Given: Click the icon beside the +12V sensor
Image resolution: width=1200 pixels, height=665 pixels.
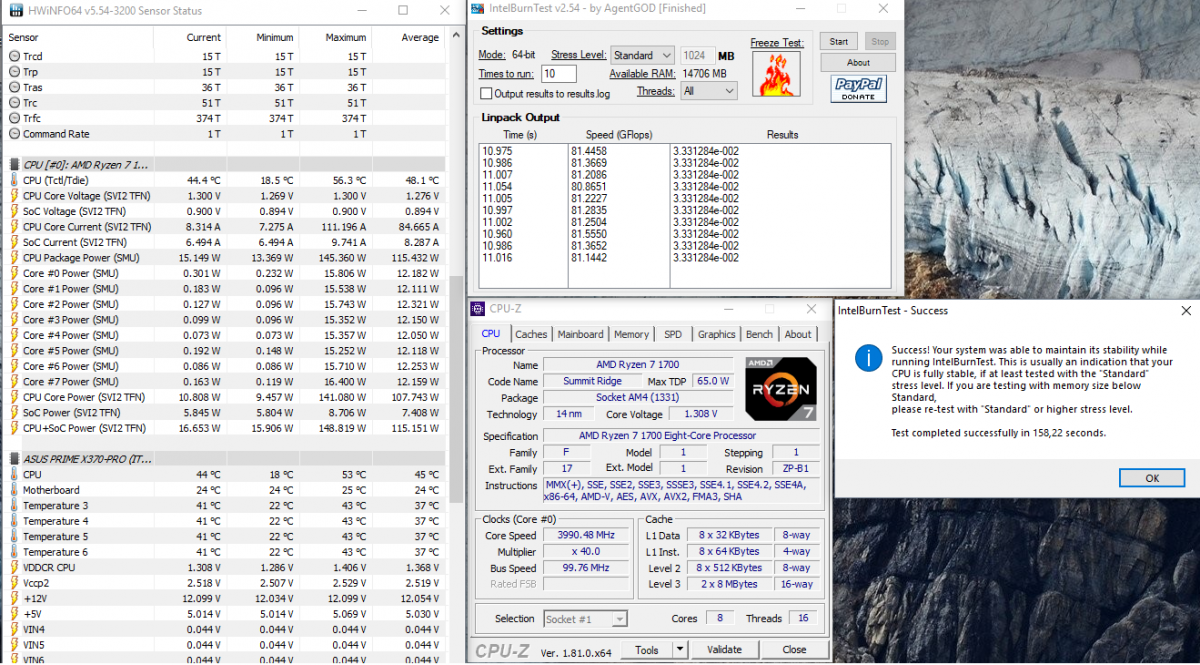Looking at the screenshot, I should [14, 598].
